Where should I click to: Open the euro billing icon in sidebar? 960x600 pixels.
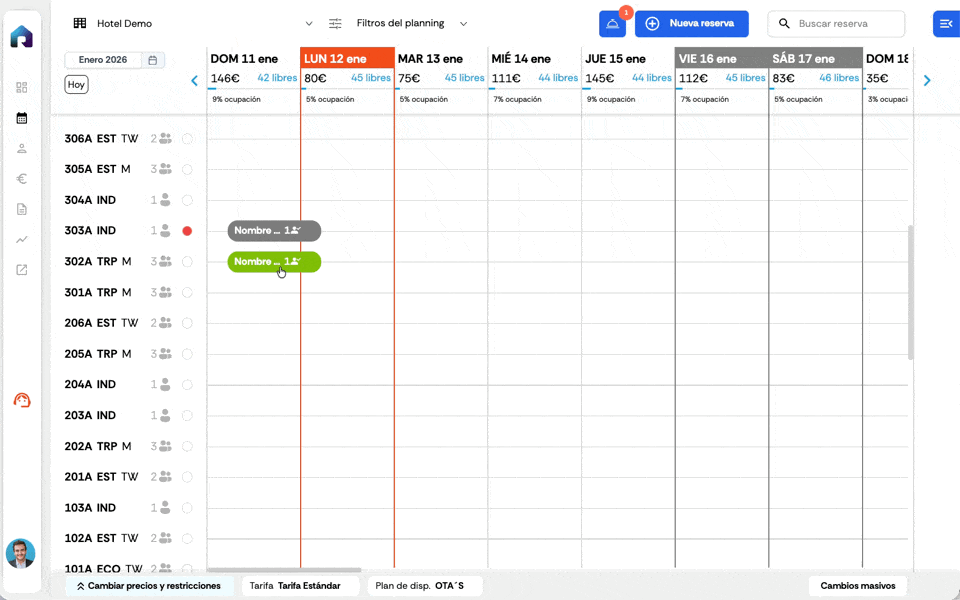click(x=22, y=179)
